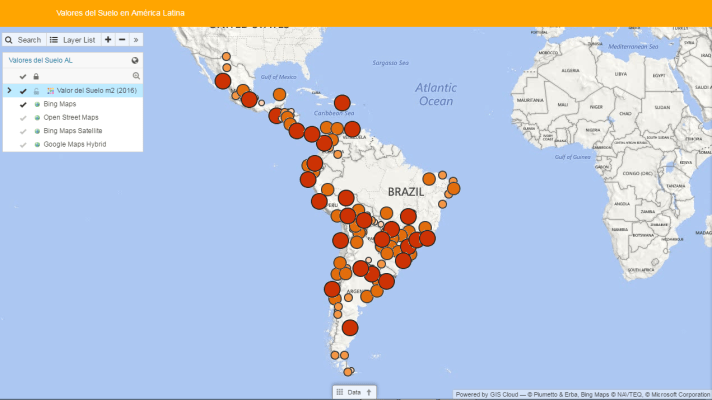
Task: Click the orange marker north of Yucatan near Gulf of Mexico
Action: [279, 94]
